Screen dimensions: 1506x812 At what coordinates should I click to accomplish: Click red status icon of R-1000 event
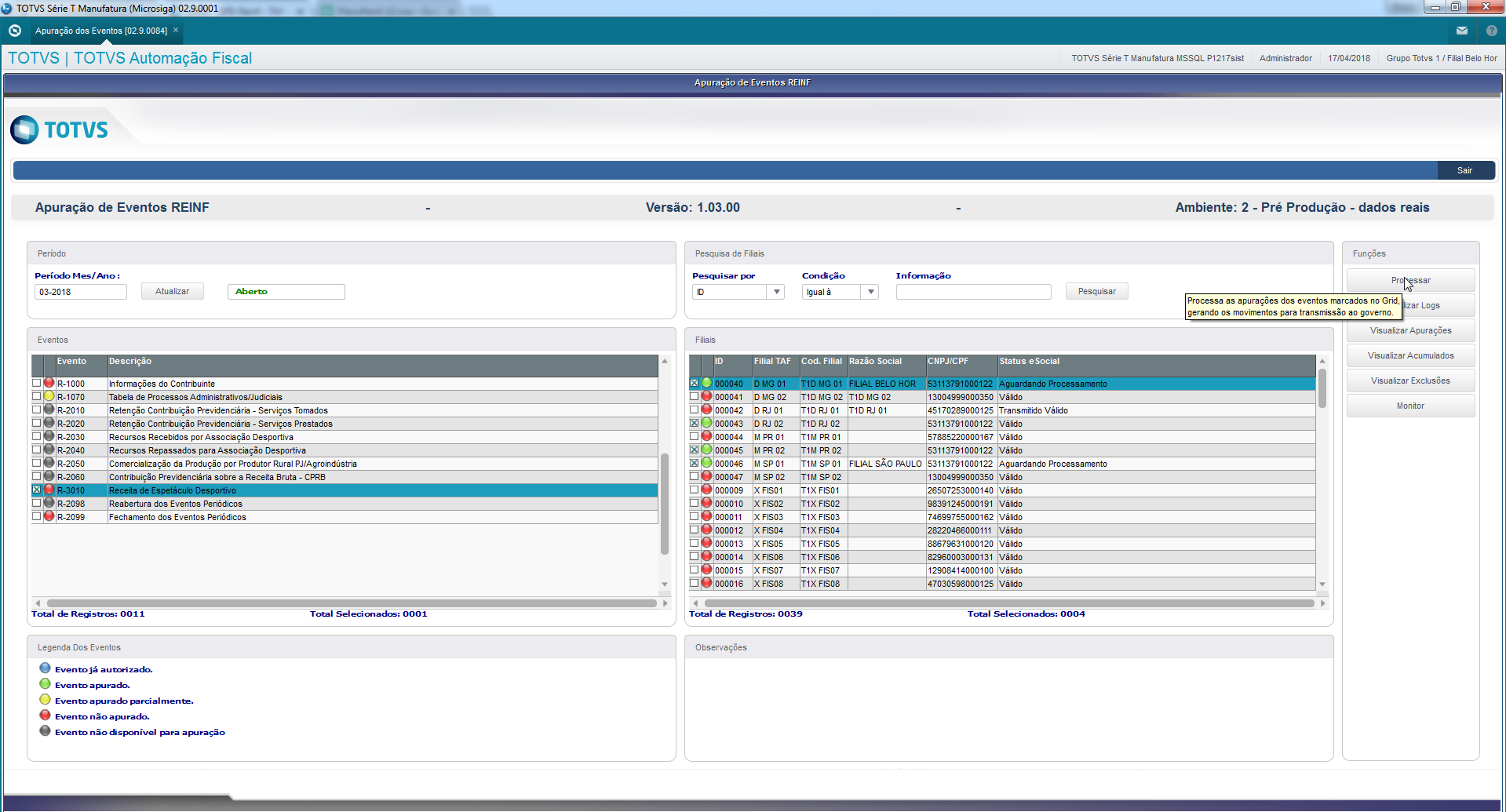49,383
